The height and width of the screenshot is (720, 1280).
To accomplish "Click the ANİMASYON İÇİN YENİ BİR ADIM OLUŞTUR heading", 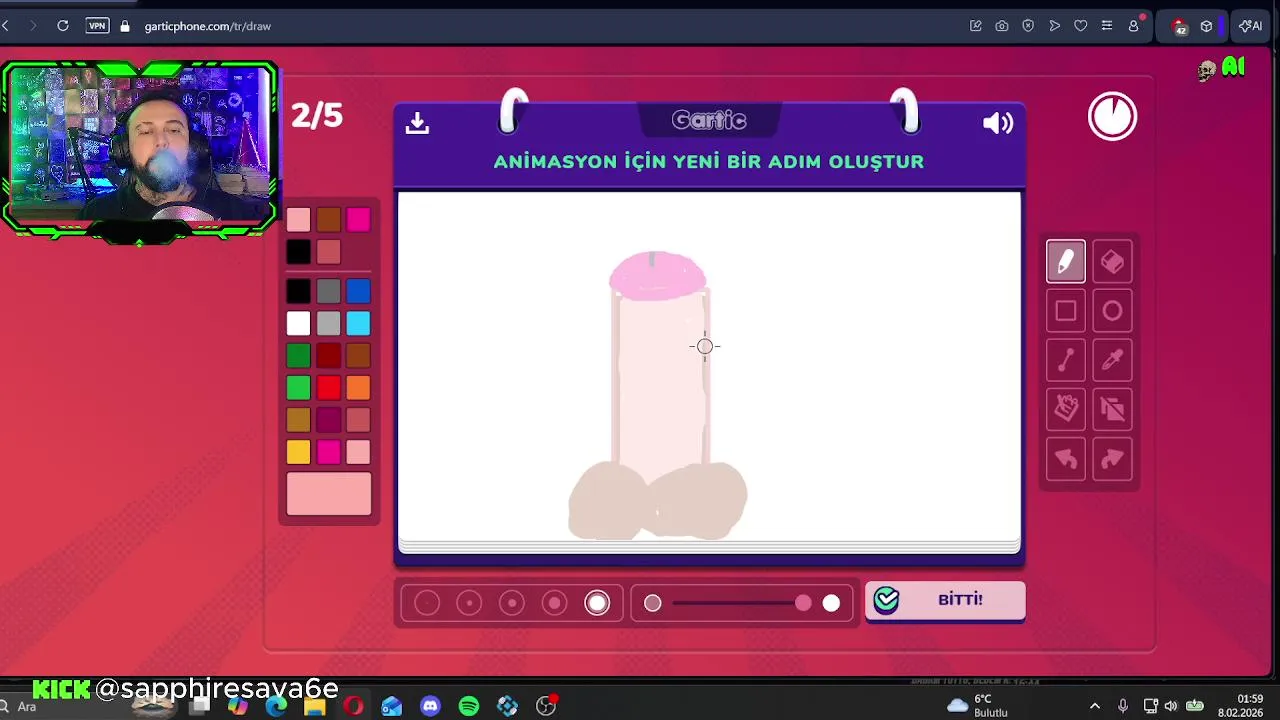I will [709, 162].
